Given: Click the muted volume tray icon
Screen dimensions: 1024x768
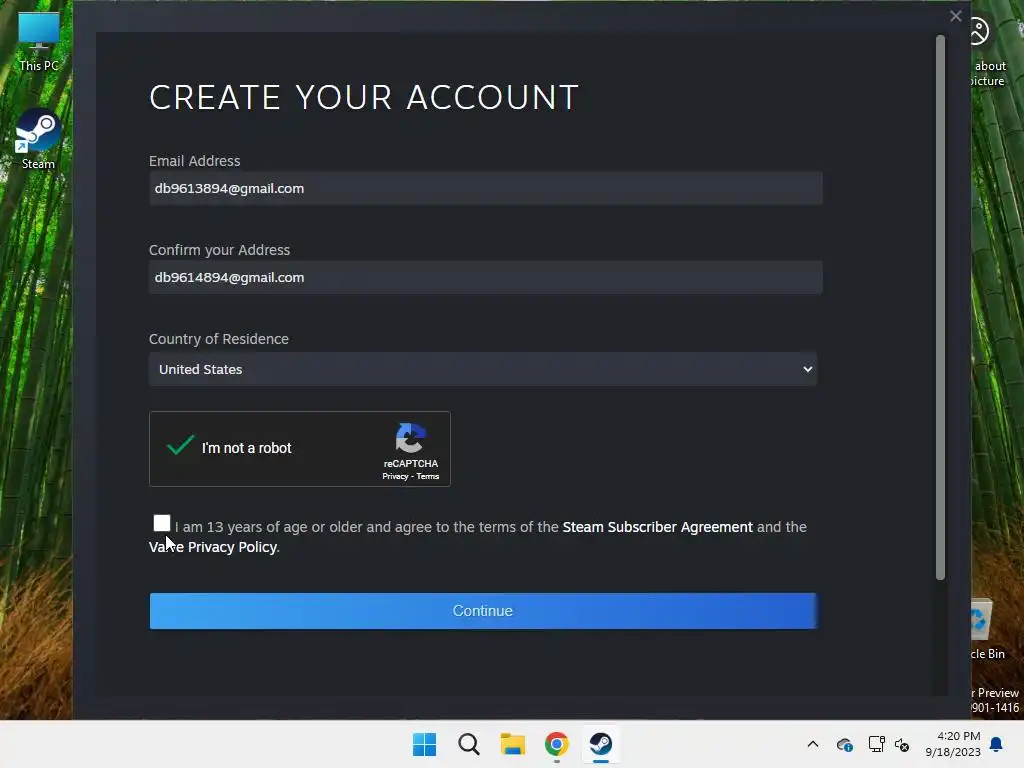Looking at the screenshot, I should pyautogui.click(x=903, y=744).
